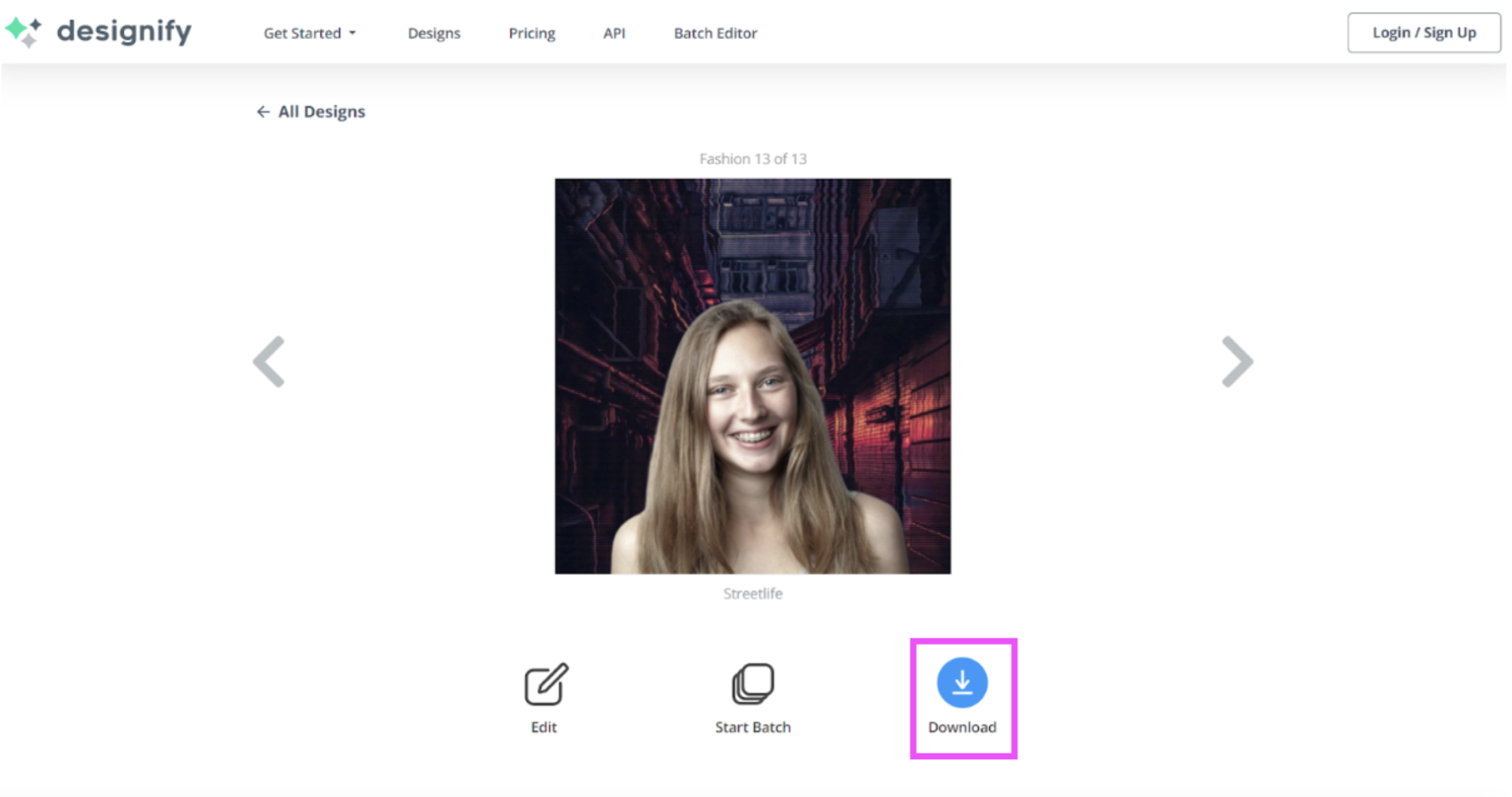Click the Batch Editor menu item
Screen dimensions: 1512x797
(x=715, y=33)
